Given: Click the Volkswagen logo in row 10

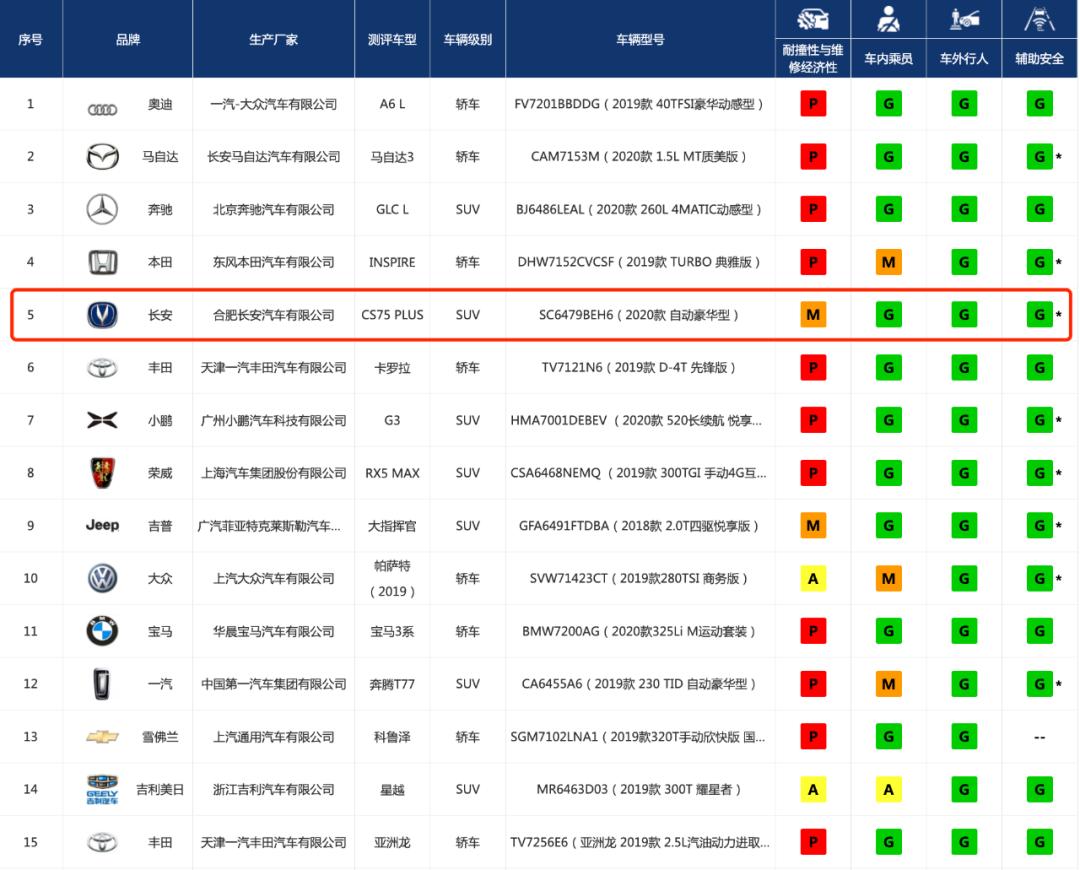Looking at the screenshot, I should 103,578.
